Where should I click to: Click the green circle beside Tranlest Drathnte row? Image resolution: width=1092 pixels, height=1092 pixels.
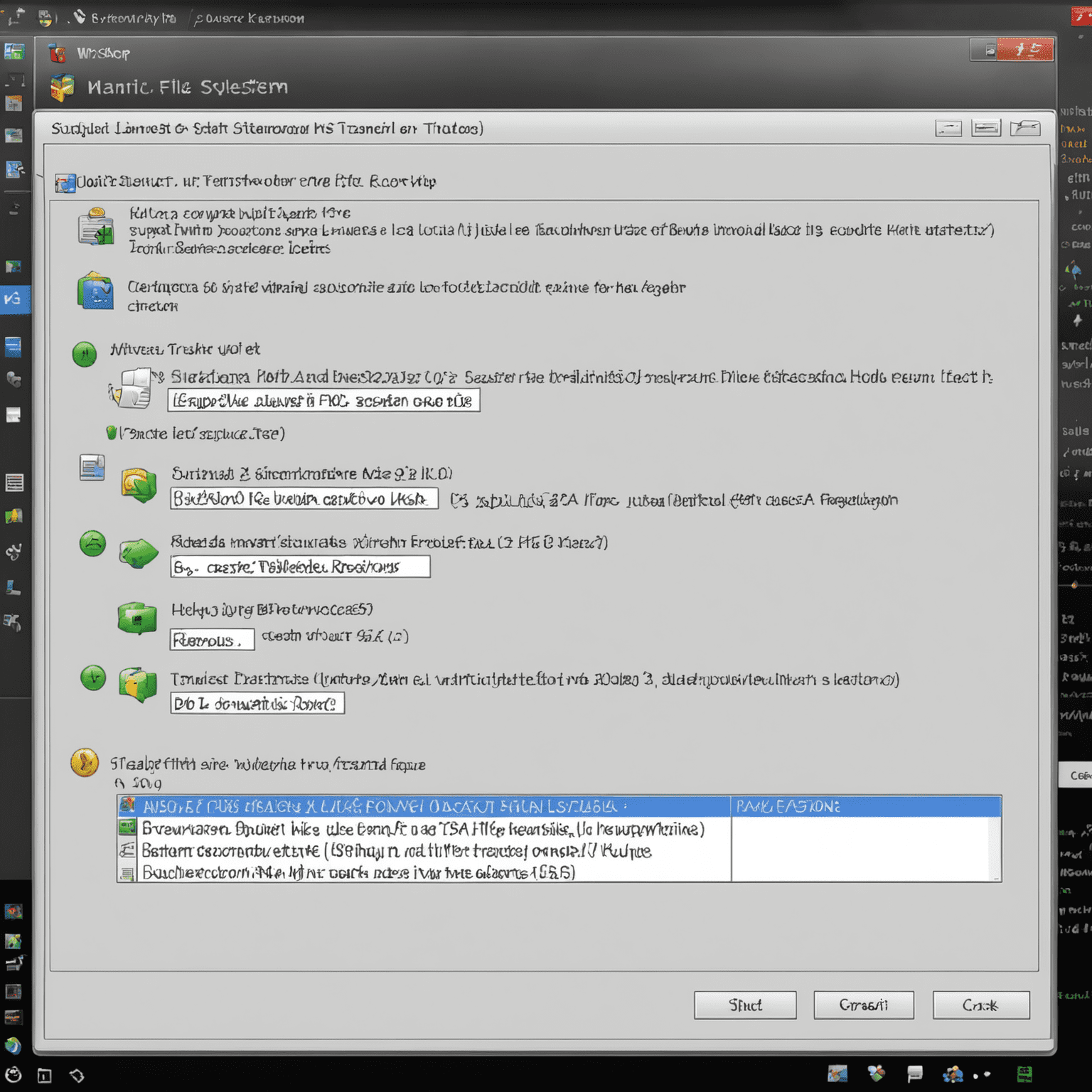pyautogui.click(x=93, y=678)
